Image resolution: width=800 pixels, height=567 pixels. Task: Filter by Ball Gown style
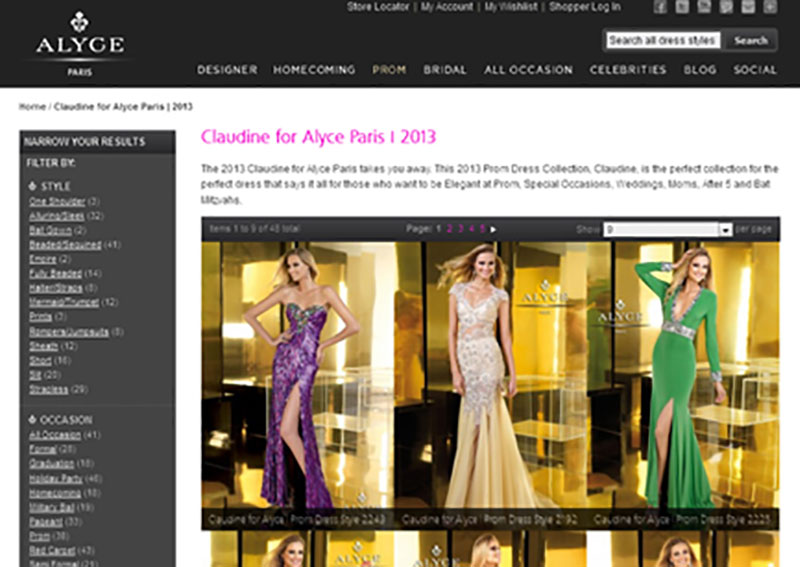50,230
